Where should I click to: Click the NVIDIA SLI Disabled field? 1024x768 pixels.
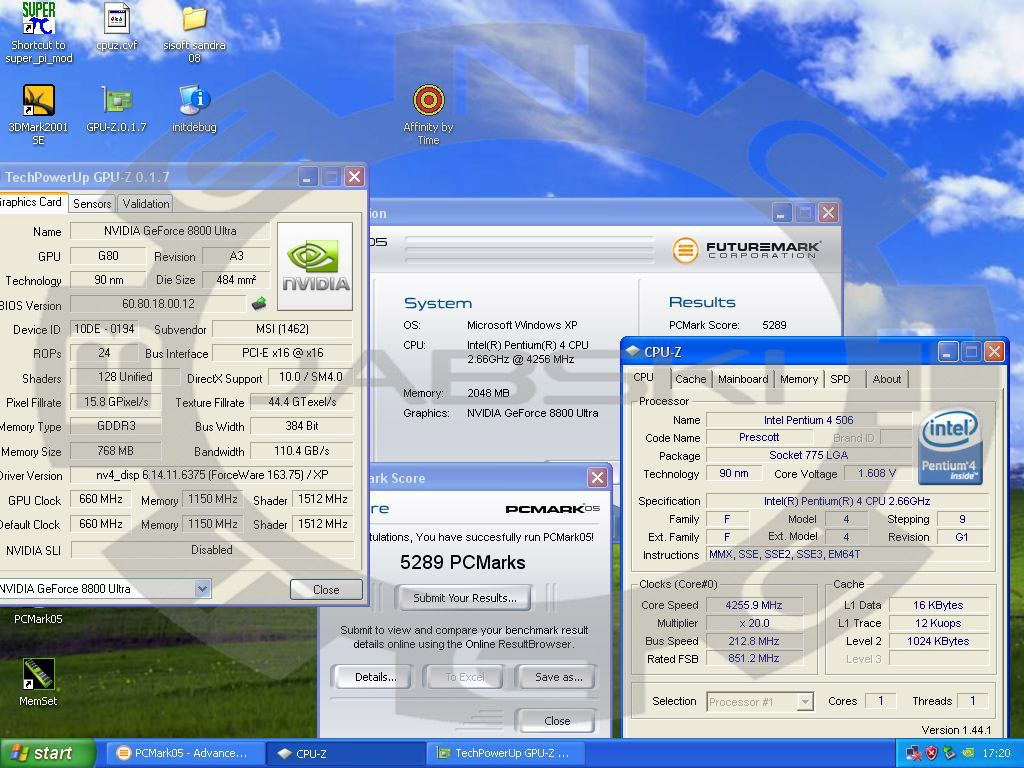(212, 550)
